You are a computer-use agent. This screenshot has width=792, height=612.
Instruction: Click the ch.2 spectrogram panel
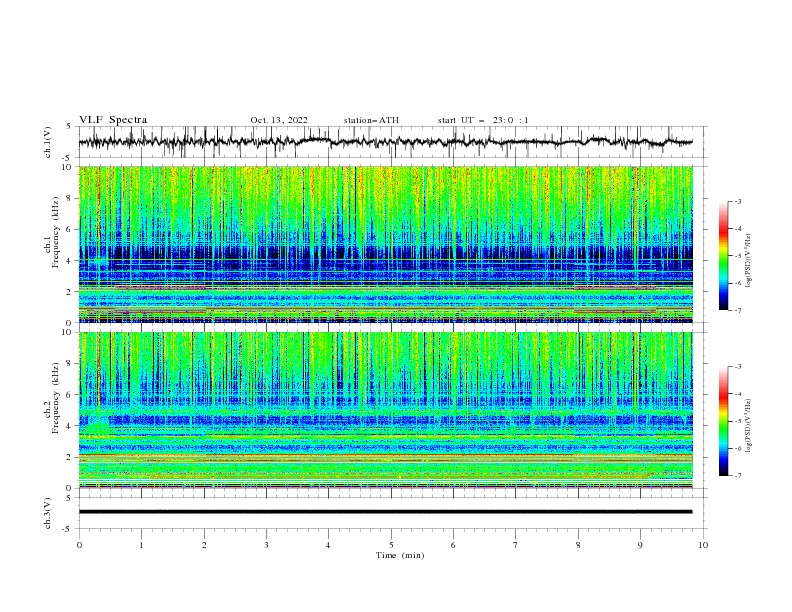pyautogui.click(x=385, y=410)
